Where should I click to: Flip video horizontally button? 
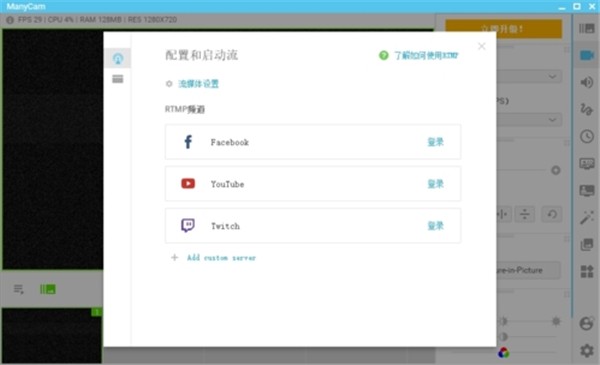click(502, 214)
